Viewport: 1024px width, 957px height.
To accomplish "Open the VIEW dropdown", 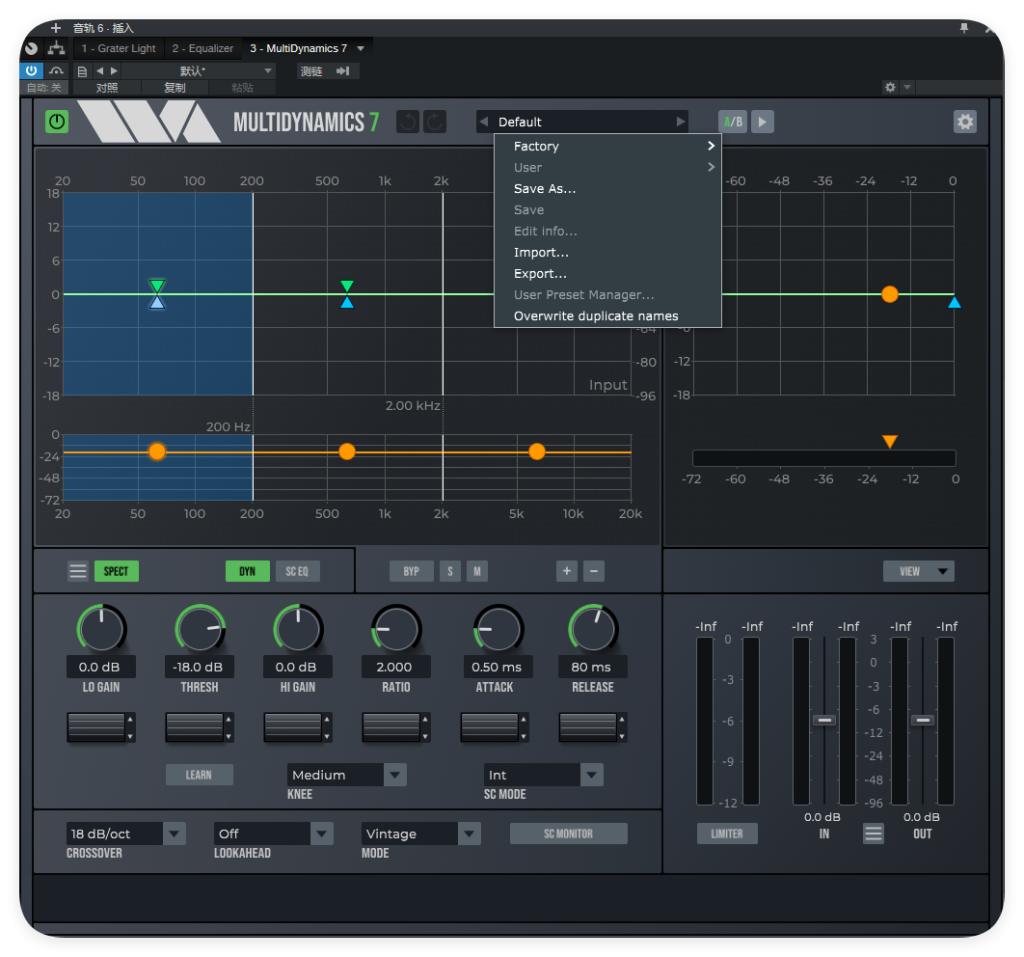I will click(x=918, y=571).
